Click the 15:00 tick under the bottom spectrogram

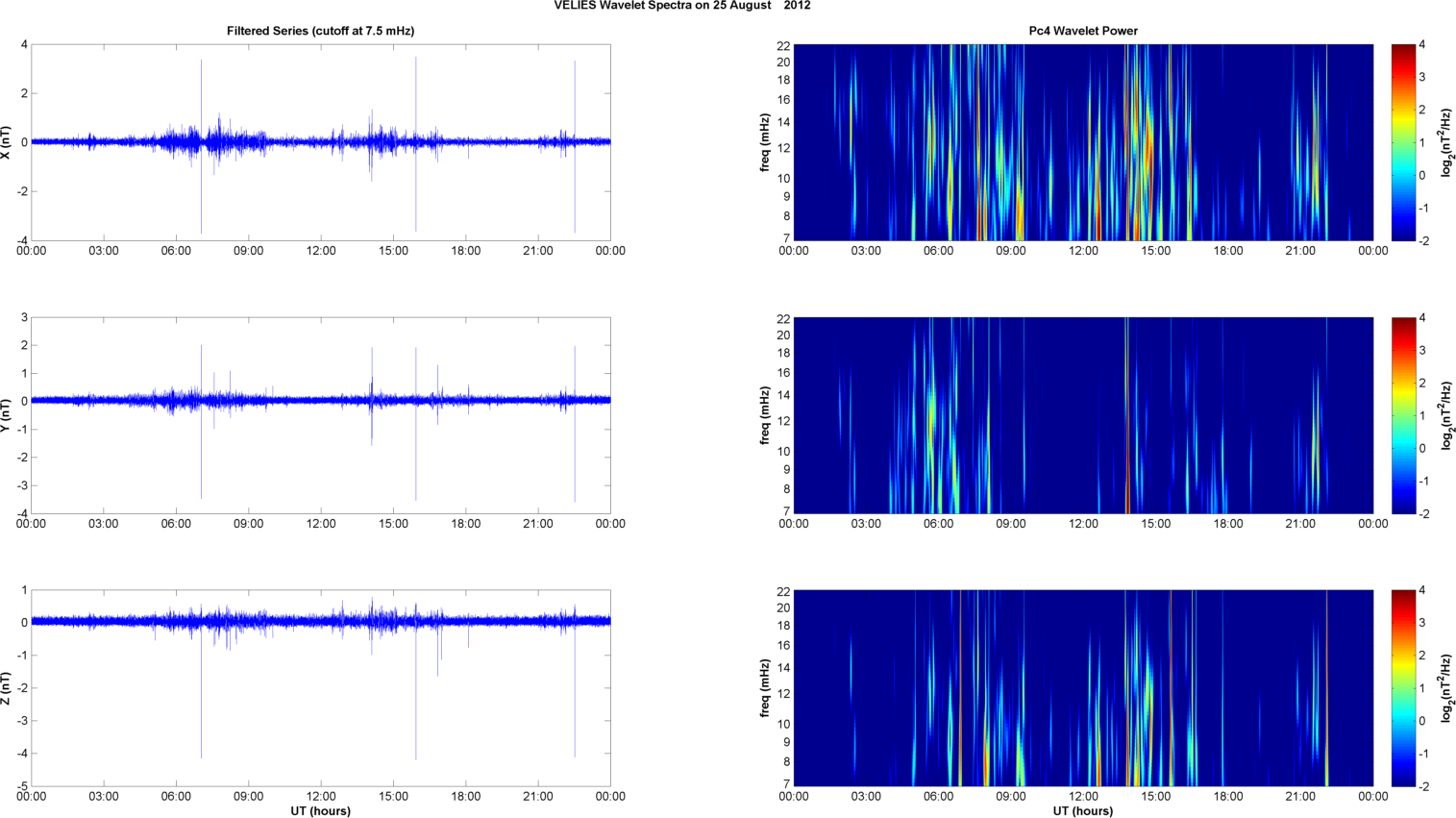click(x=1156, y=797)
